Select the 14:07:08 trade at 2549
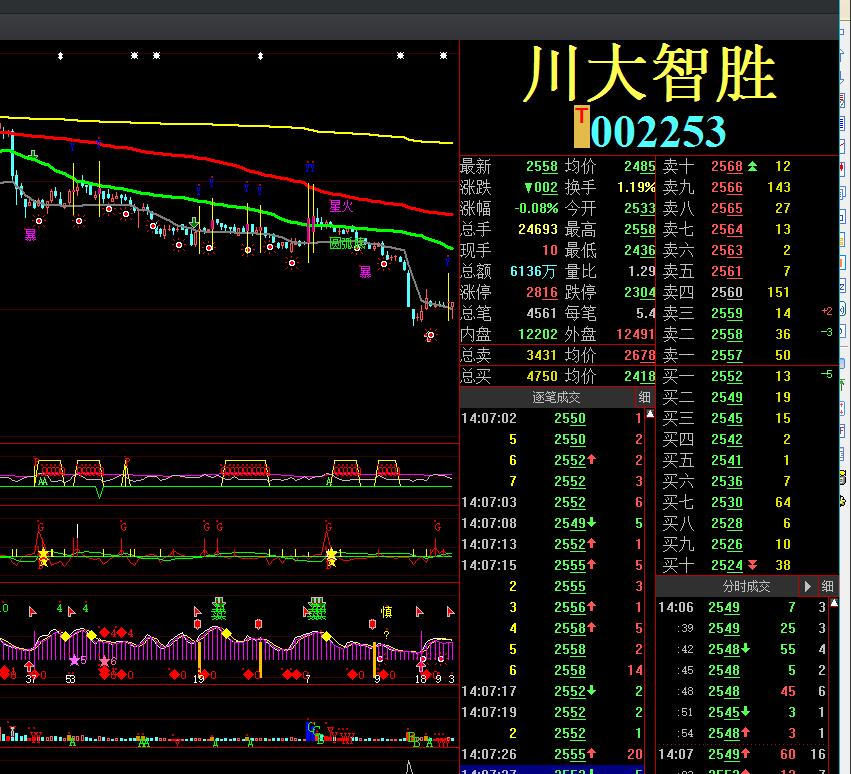 click(x=551, y=523)
